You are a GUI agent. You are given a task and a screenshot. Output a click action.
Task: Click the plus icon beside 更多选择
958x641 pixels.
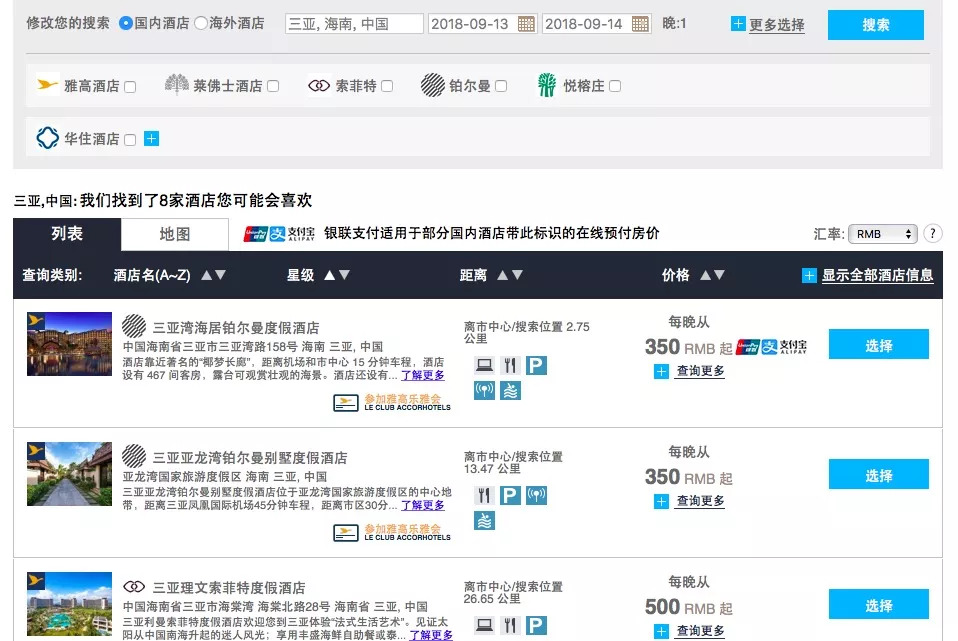tap(738, 24)
